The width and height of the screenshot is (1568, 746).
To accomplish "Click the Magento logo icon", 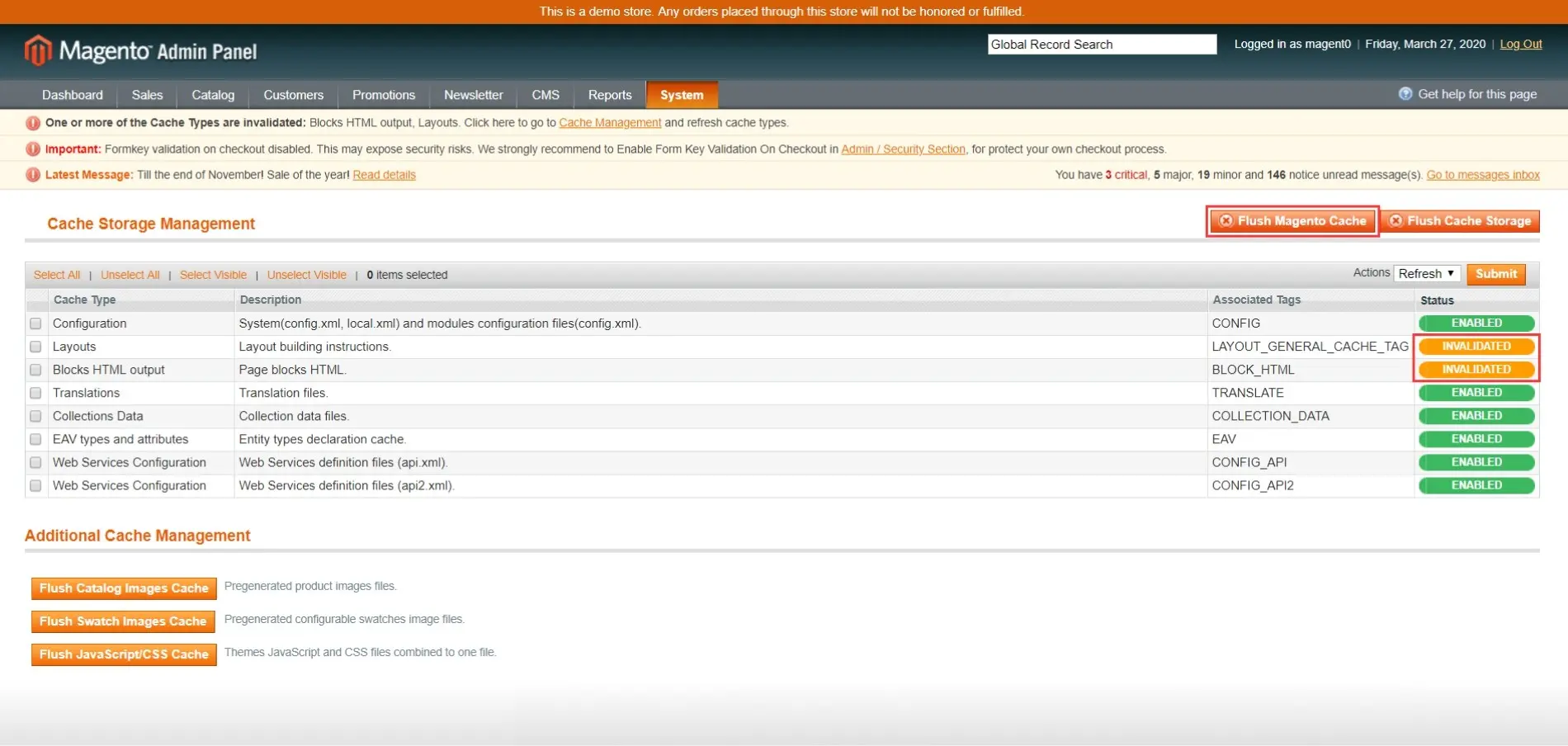I will point(38,50).
